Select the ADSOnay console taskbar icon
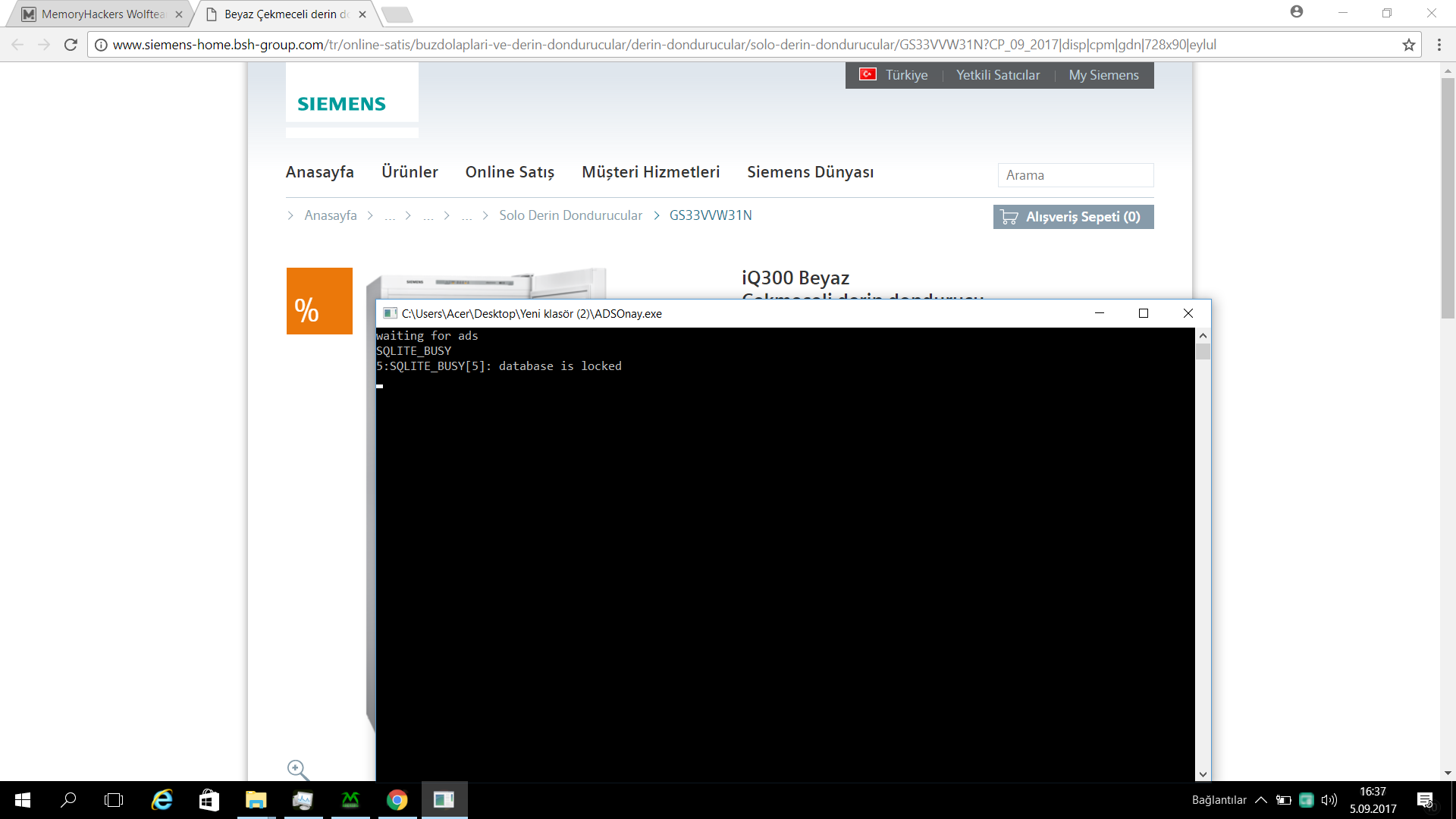The image size is (1456, 819). click(x=444, y=800)
